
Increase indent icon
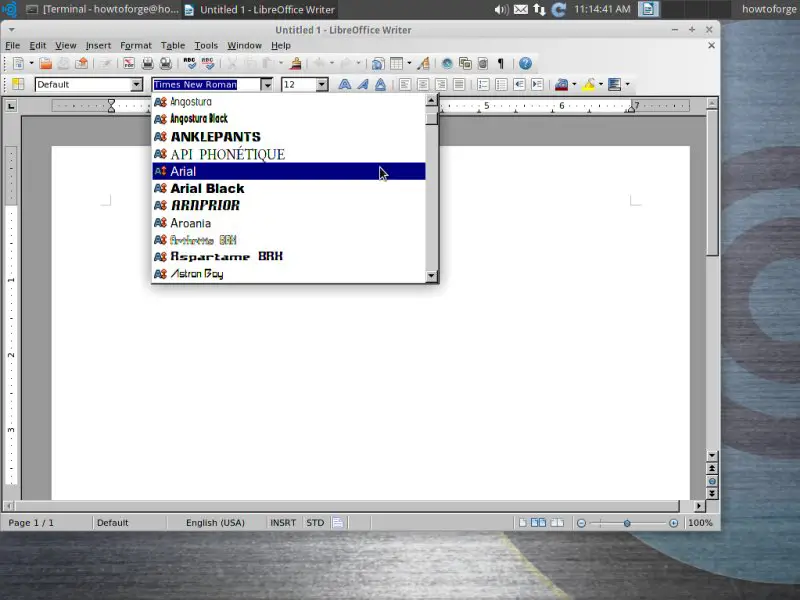tap(537, 84)
